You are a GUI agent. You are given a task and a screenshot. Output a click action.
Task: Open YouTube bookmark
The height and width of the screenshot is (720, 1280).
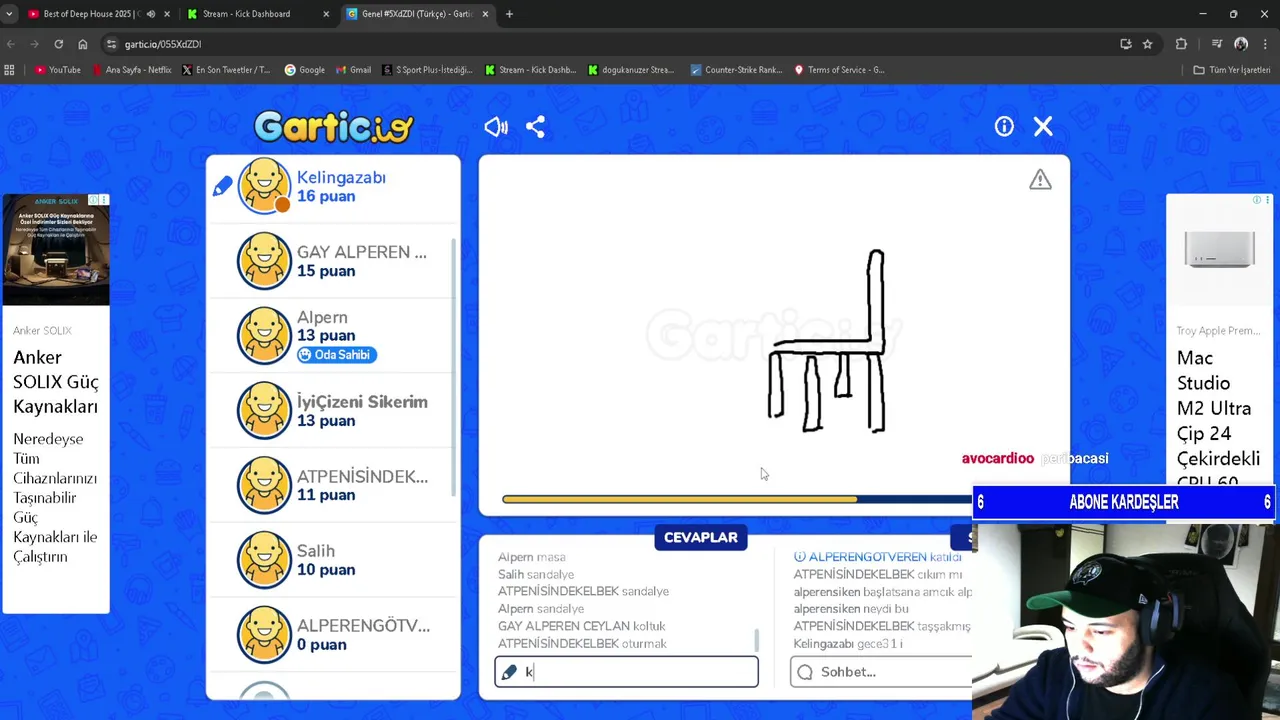point(58,70)
